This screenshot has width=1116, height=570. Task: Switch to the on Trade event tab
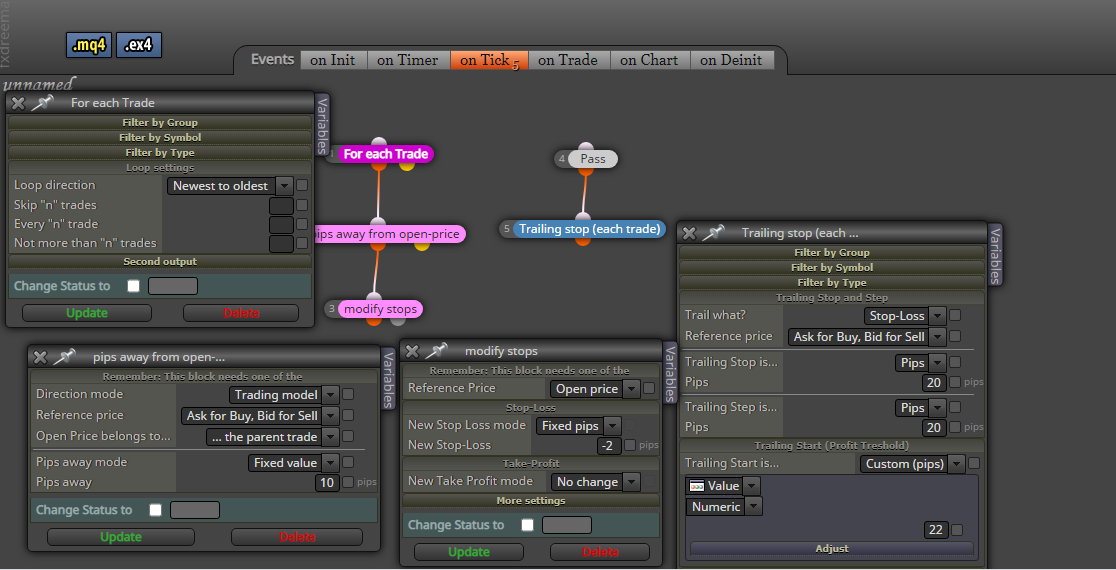(568, 60)
